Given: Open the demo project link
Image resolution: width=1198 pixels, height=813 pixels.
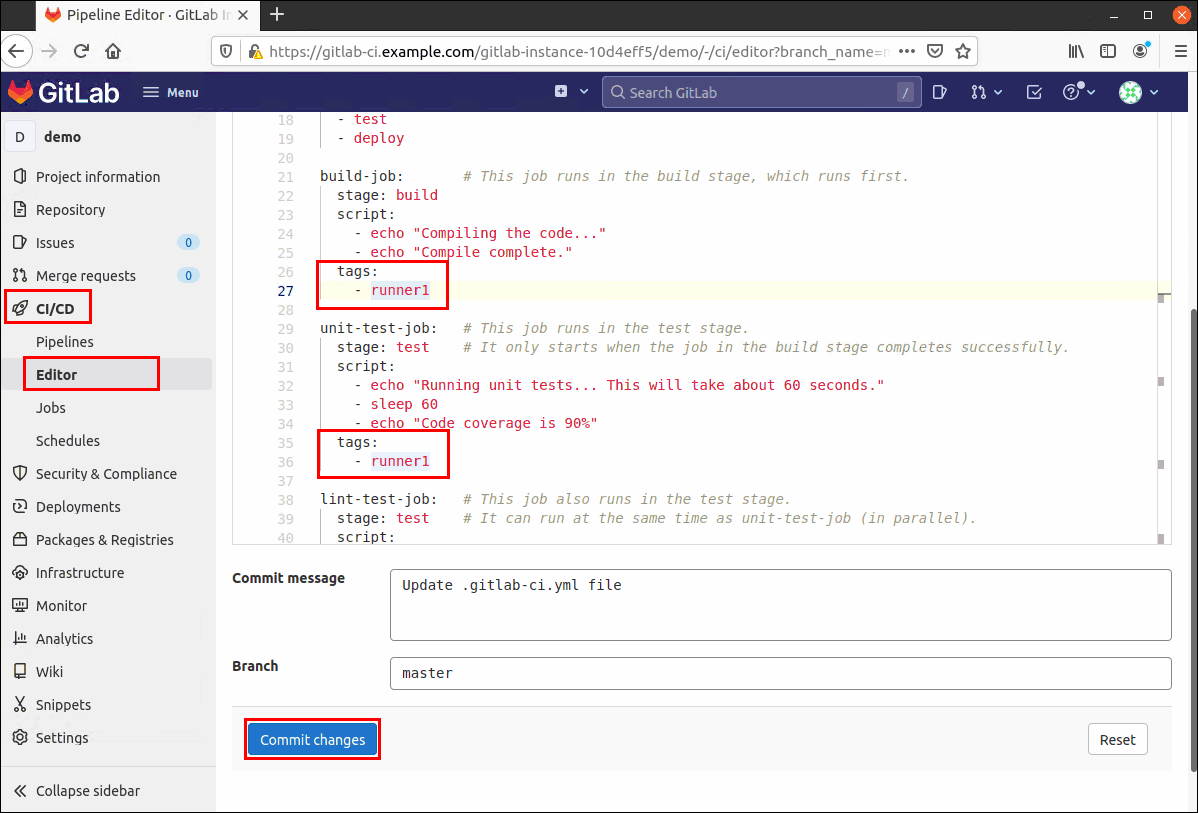Looking at the screenshot, I should click(x=63, y=138).
